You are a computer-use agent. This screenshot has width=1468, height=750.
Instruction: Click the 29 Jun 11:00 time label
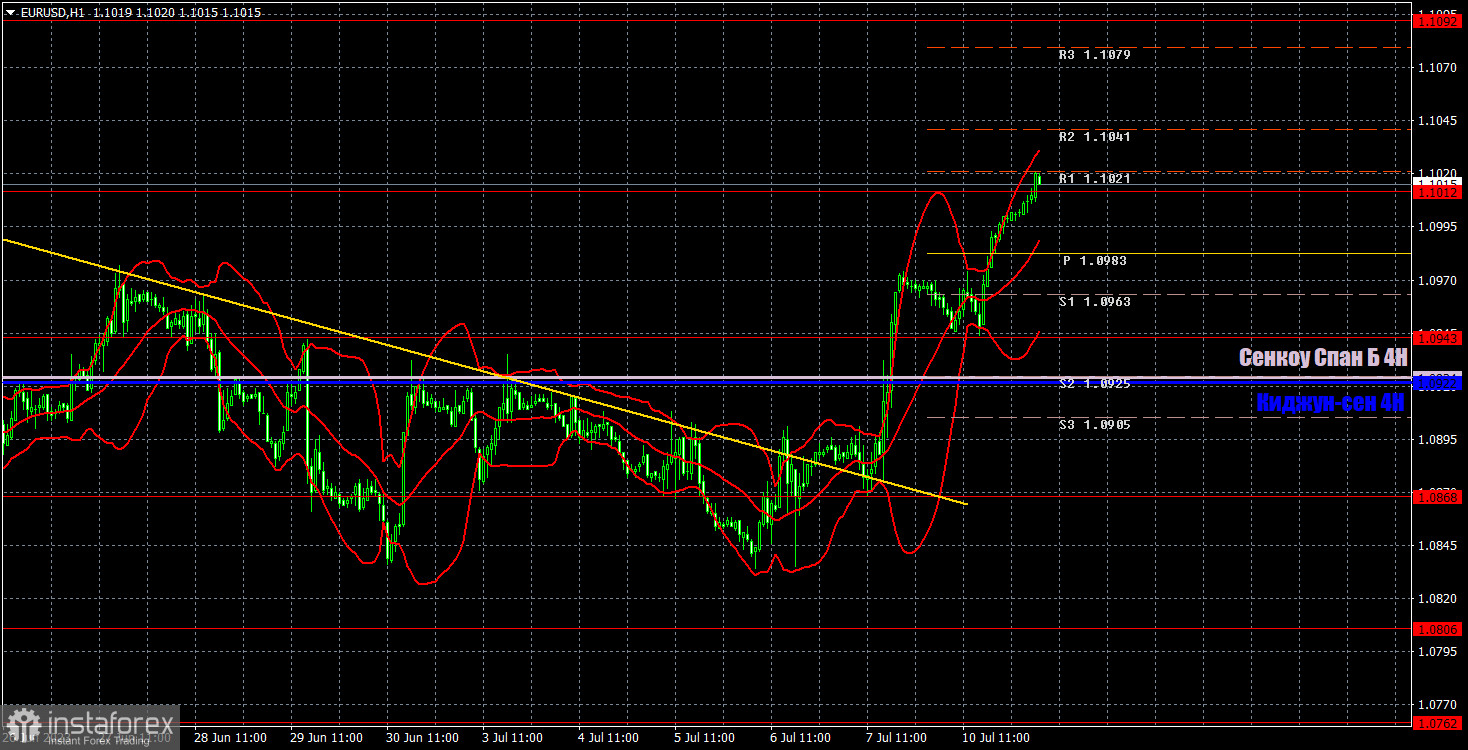[326, 738]
